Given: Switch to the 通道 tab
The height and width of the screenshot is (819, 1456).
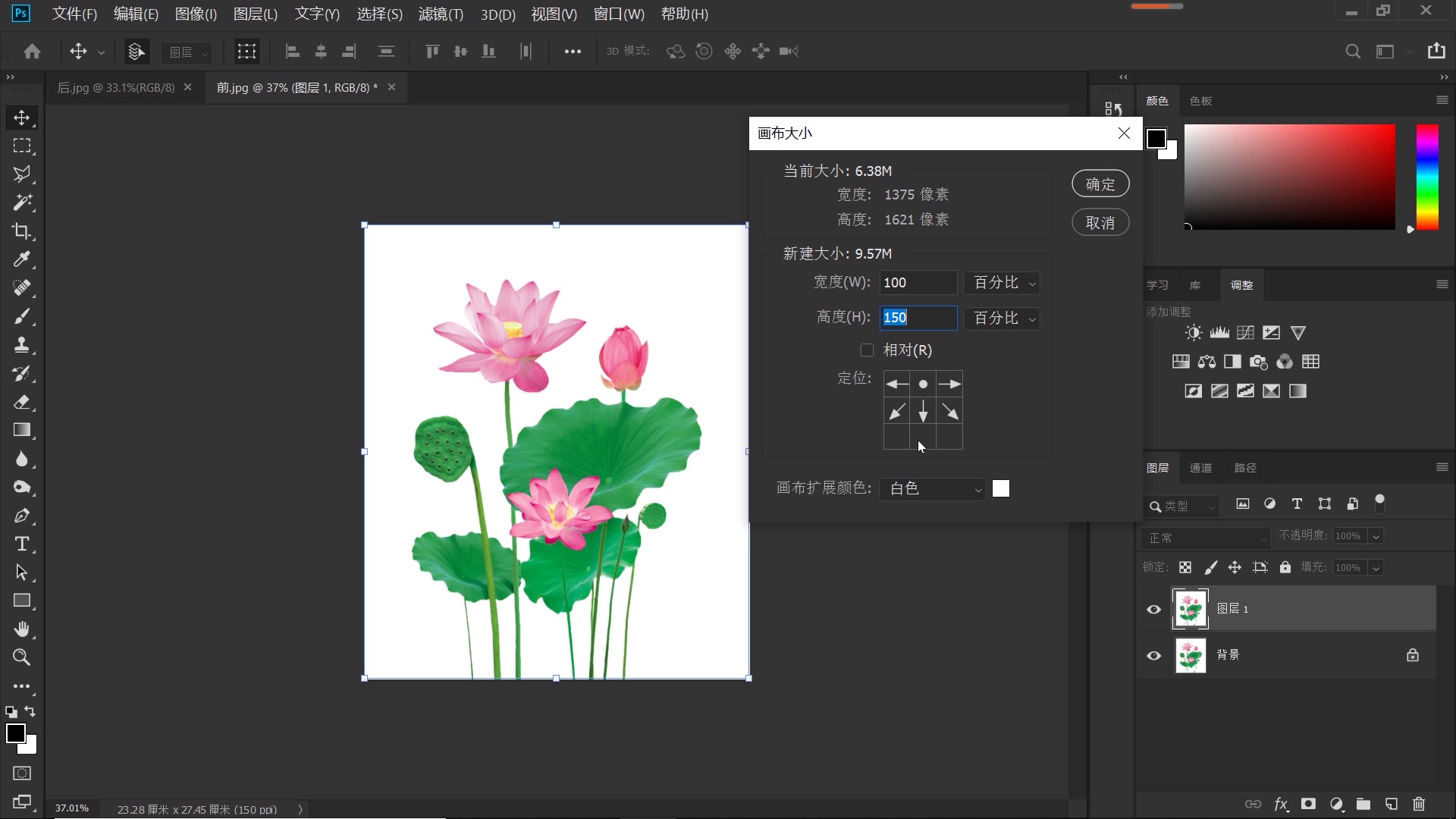Looking at the screenshot, I should tap(1200, 468).
